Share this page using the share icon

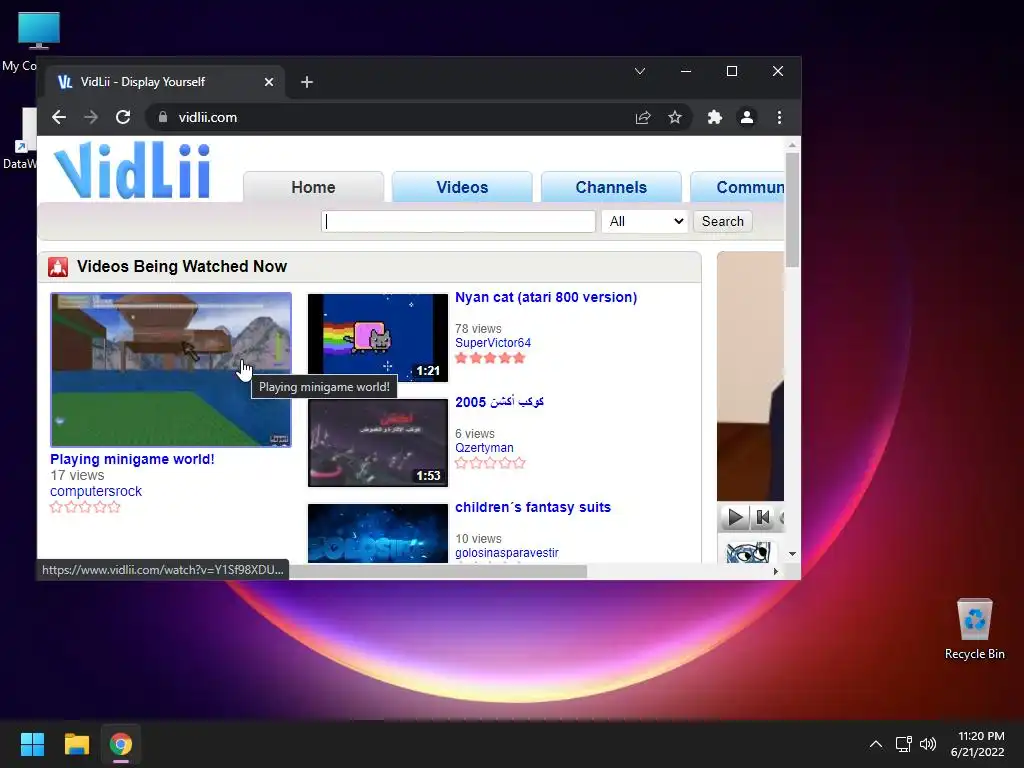point(643,118)
